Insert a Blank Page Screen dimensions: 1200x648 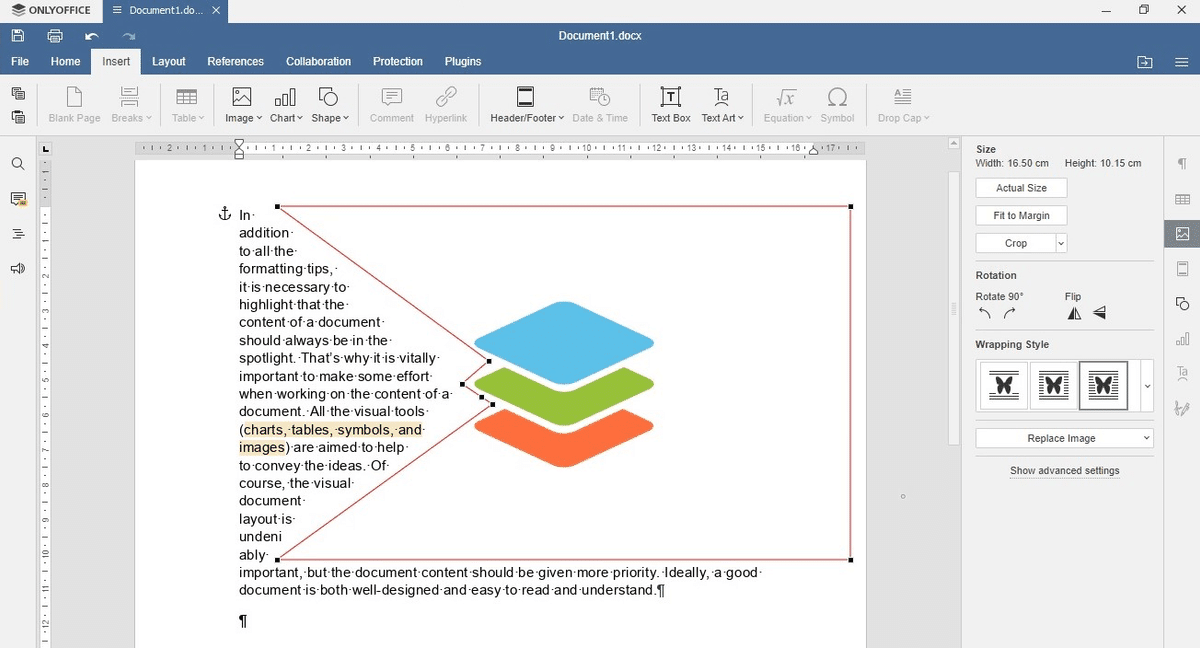click(75, 105)
